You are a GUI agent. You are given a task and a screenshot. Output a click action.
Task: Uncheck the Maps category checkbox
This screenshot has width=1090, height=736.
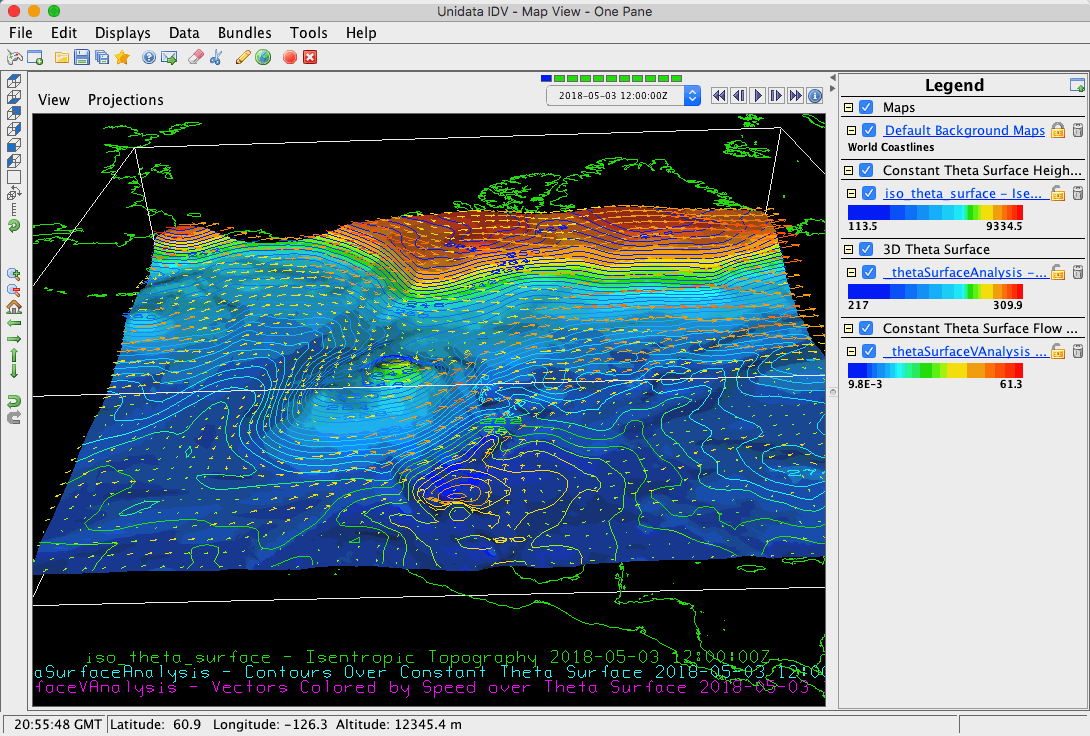pos(867,107)
